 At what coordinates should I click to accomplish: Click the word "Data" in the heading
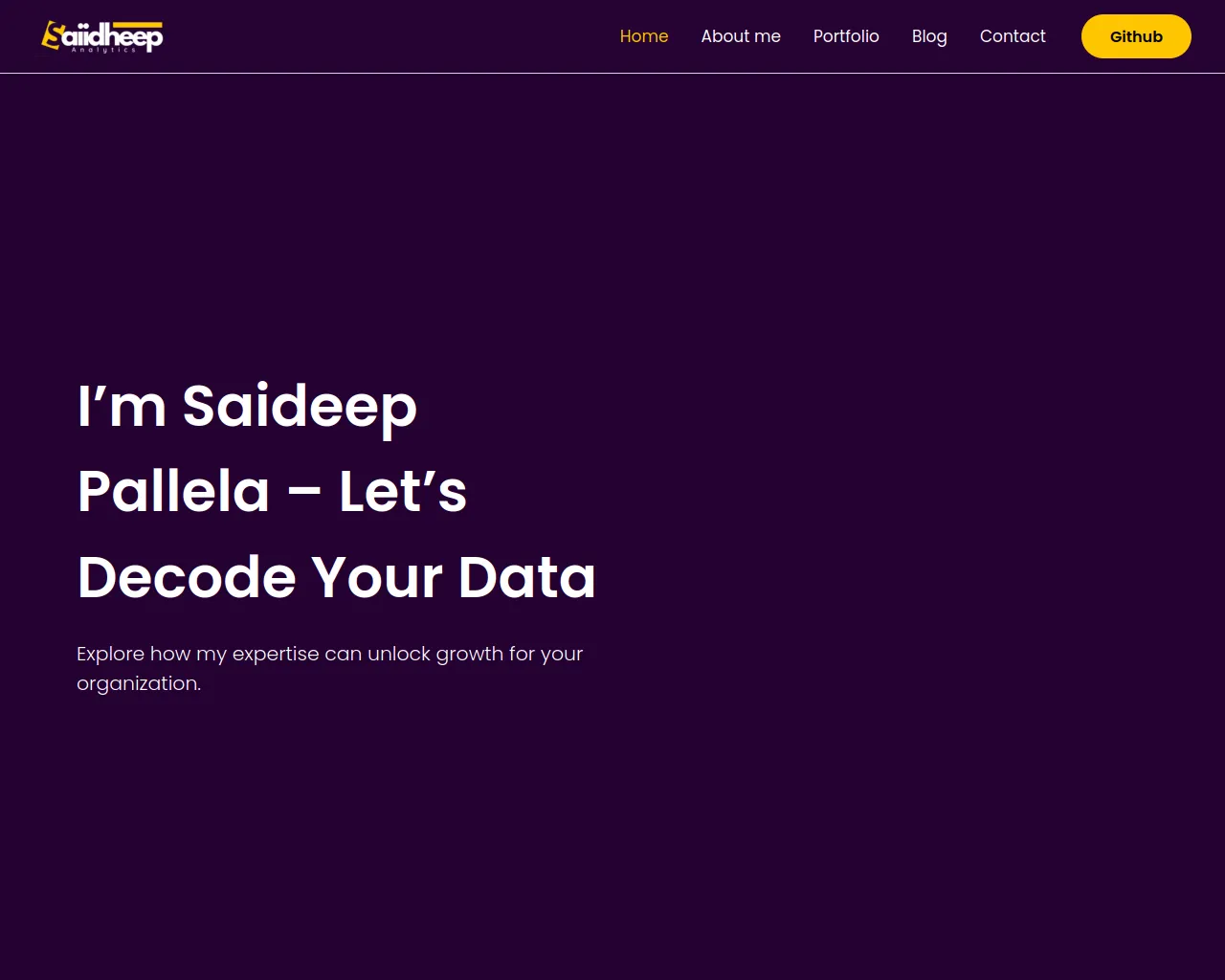(526, 578)
